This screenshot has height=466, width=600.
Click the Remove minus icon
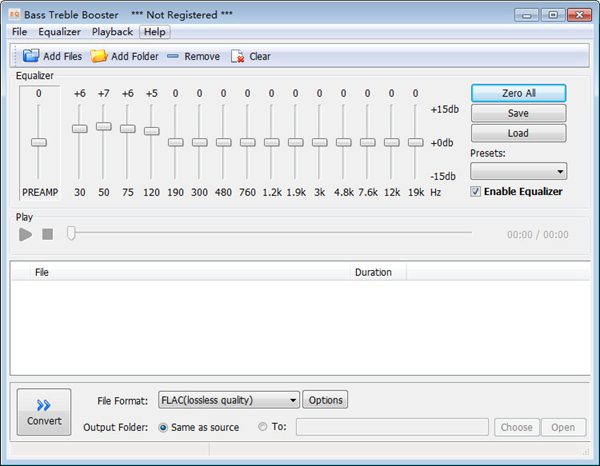pos(173,56)
